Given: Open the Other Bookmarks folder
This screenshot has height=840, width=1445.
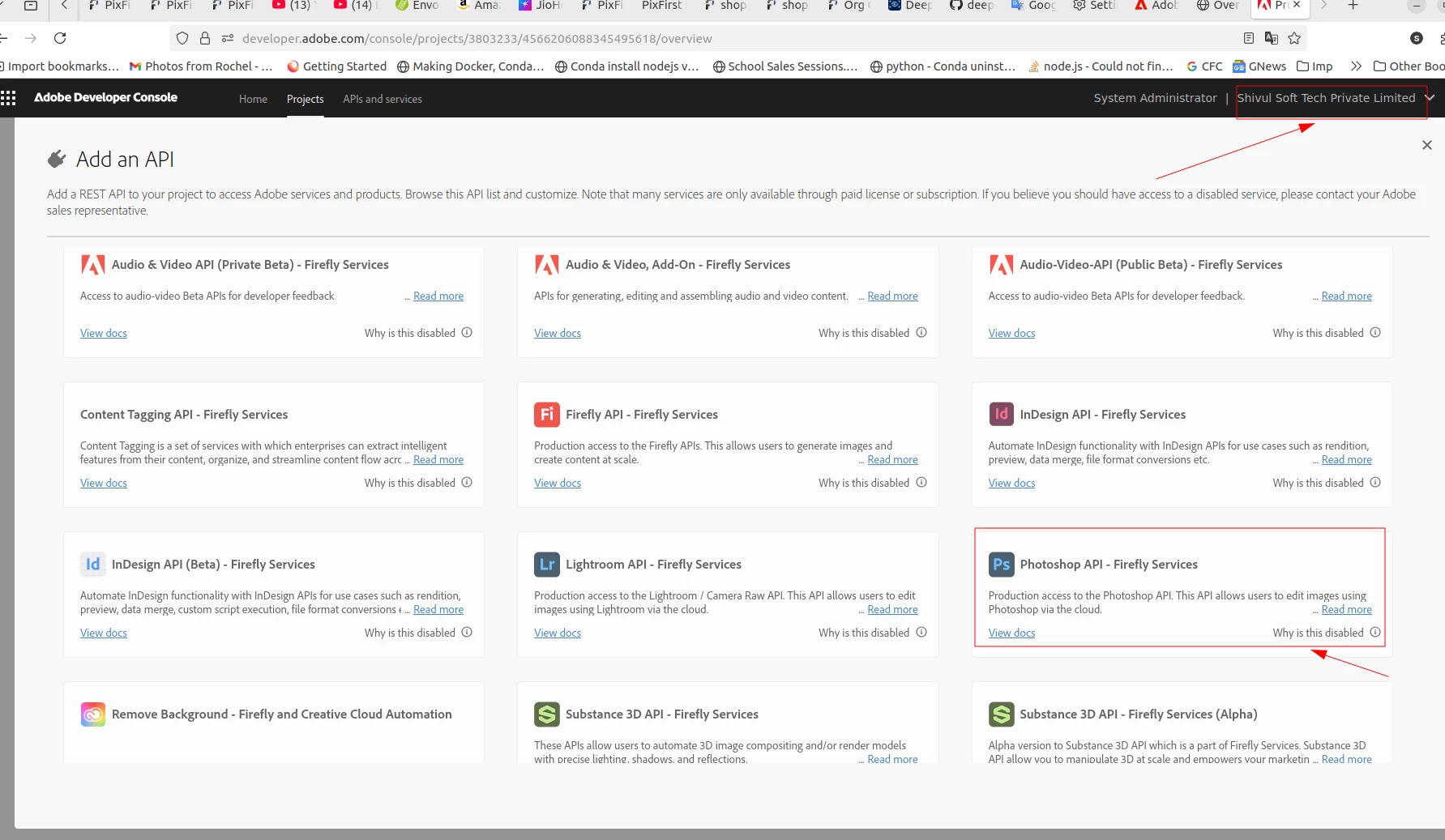Looking at the screenshot, I should coord(1409,66).
